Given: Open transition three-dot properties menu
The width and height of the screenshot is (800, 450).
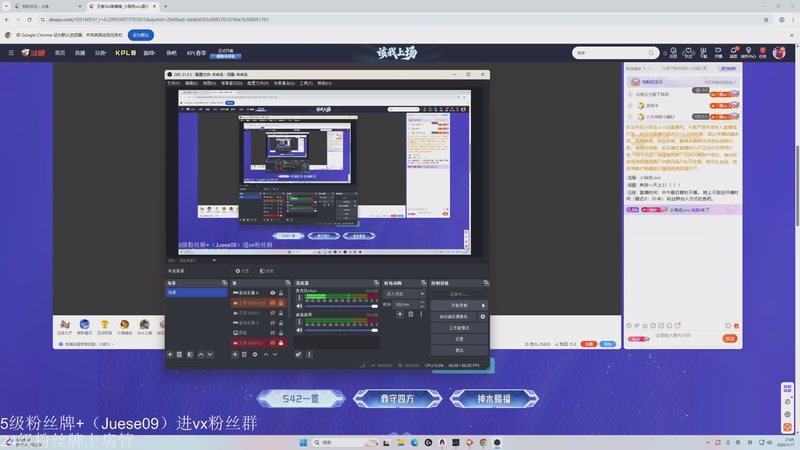Looking at the screenshot, I should pos(421,314).
